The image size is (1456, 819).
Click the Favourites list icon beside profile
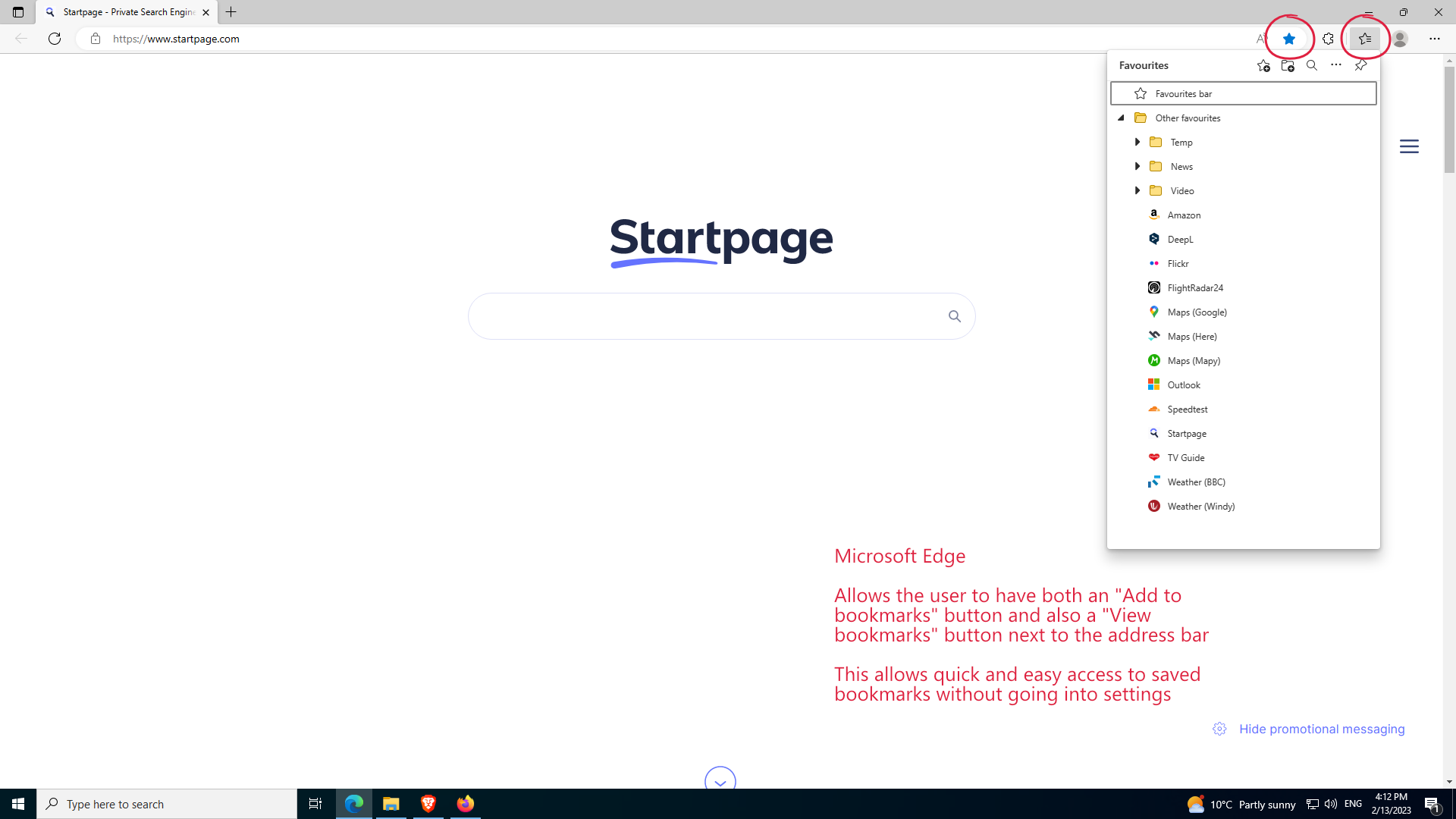(1365, 39)
